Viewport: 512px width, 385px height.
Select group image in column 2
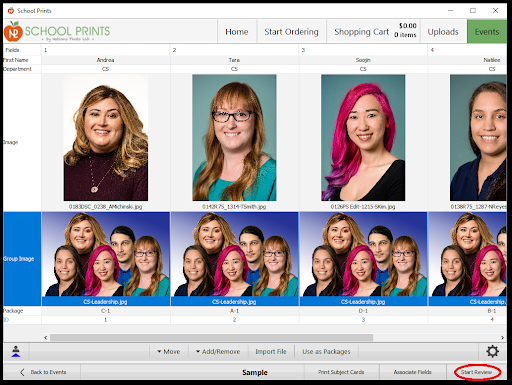pyautogui.click(x=235, y=254)
